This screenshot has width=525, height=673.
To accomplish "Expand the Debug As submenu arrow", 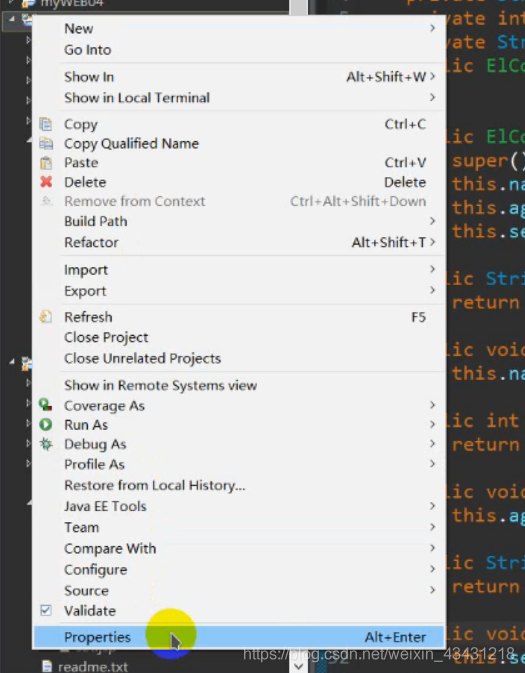I will tap(432, 444).
